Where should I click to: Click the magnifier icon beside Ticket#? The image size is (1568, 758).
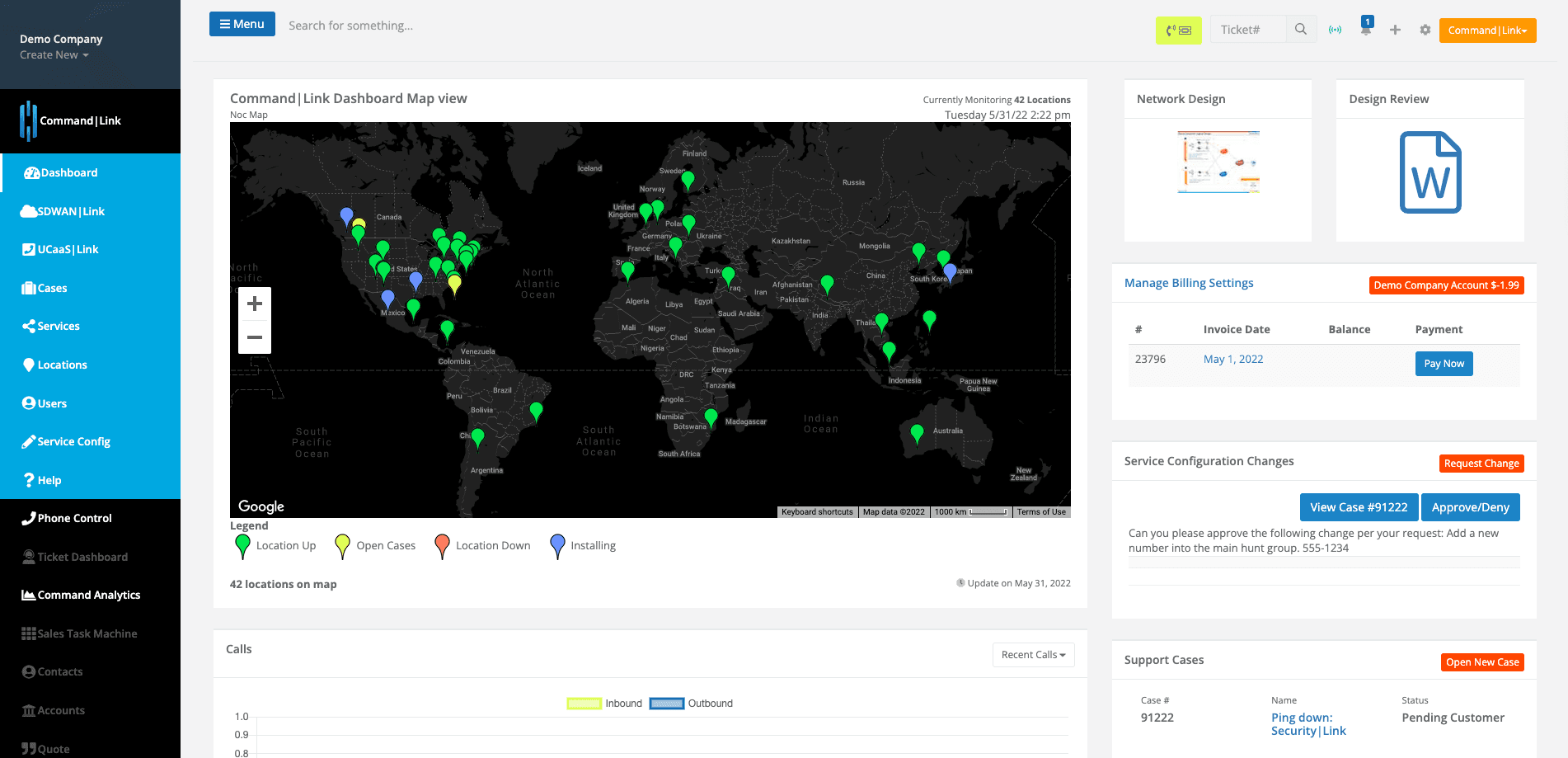(1301, 30)
